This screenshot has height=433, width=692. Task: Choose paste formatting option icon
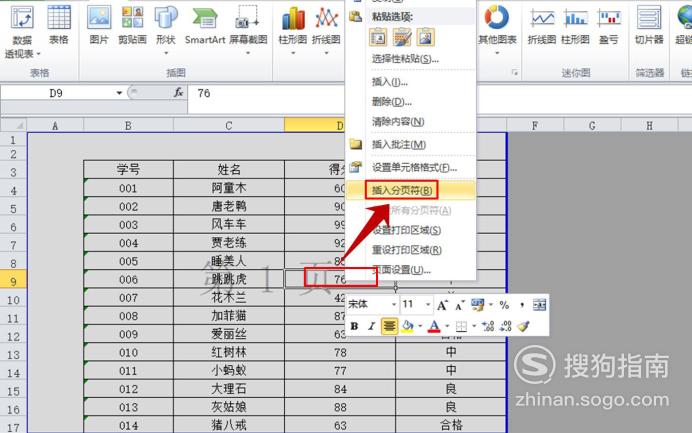[402, 38]
